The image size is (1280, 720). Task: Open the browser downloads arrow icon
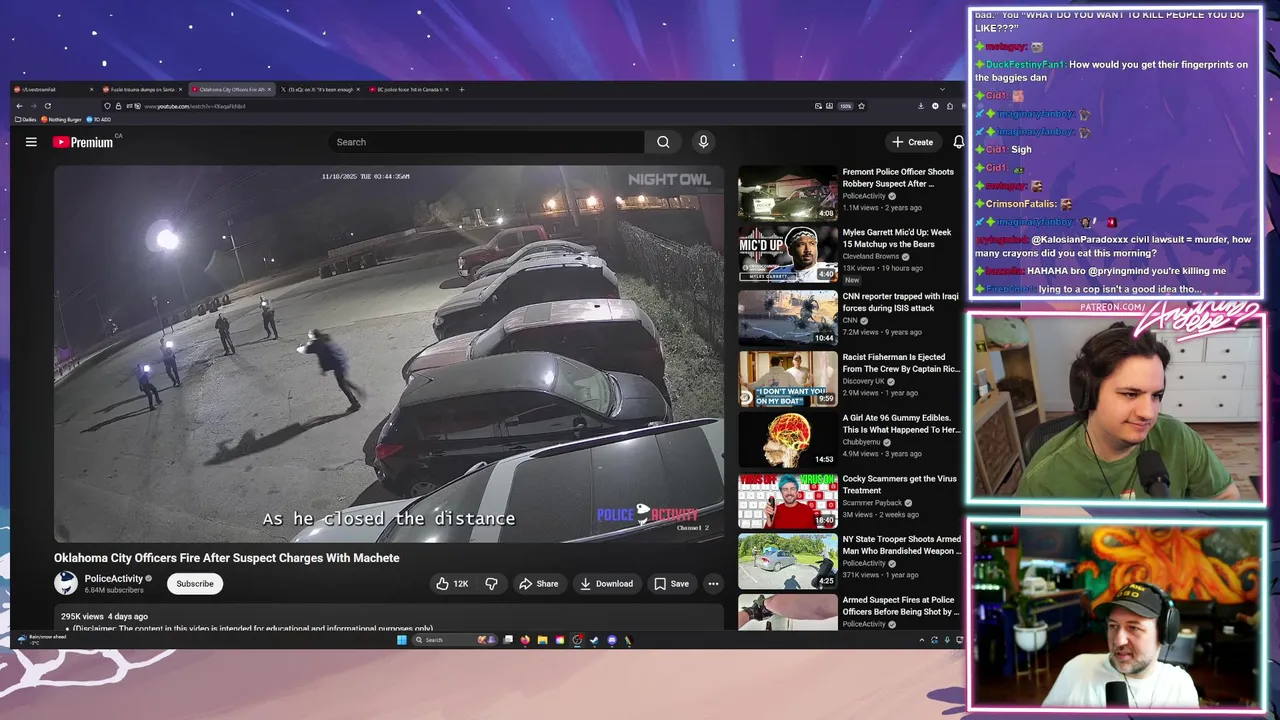pos(920,106)
